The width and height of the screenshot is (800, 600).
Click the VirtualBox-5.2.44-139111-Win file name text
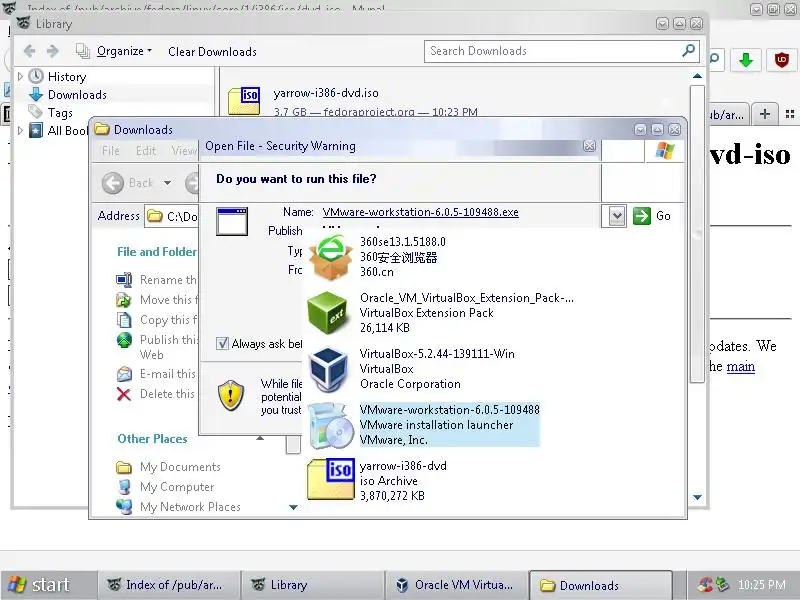click(x=437, y=354)
